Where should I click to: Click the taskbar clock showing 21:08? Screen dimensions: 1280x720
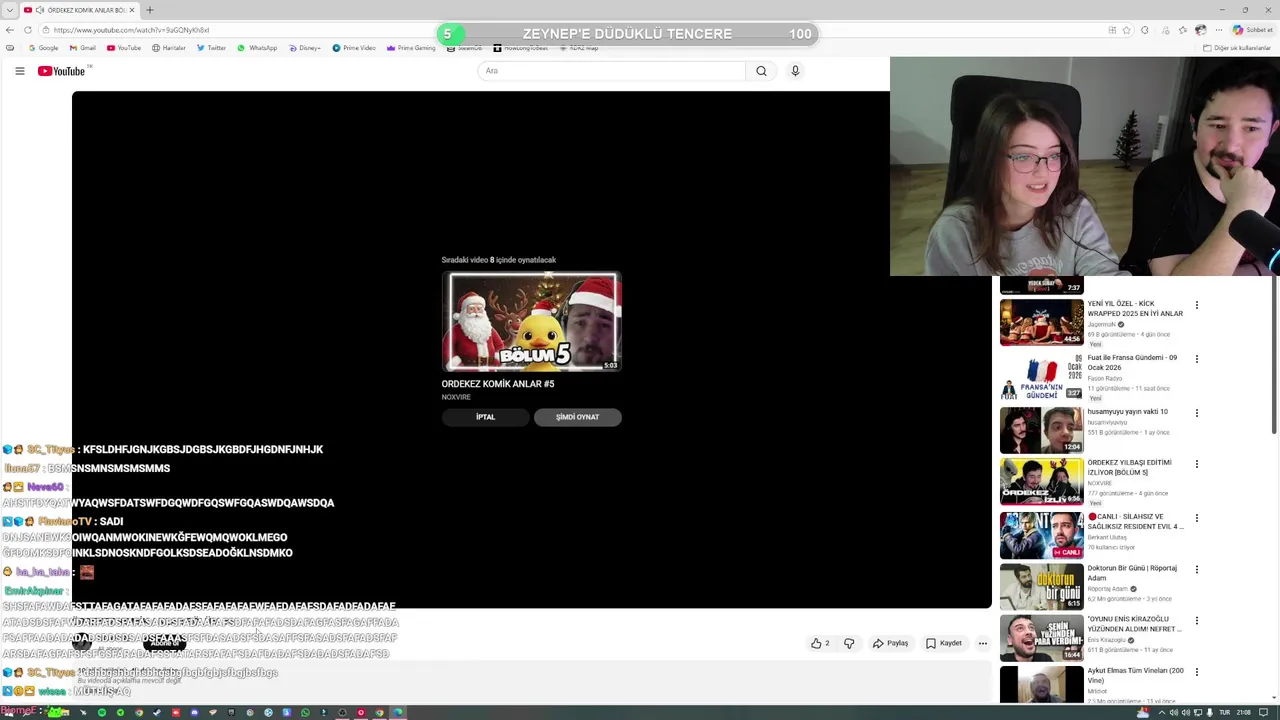pos(1243,713)
